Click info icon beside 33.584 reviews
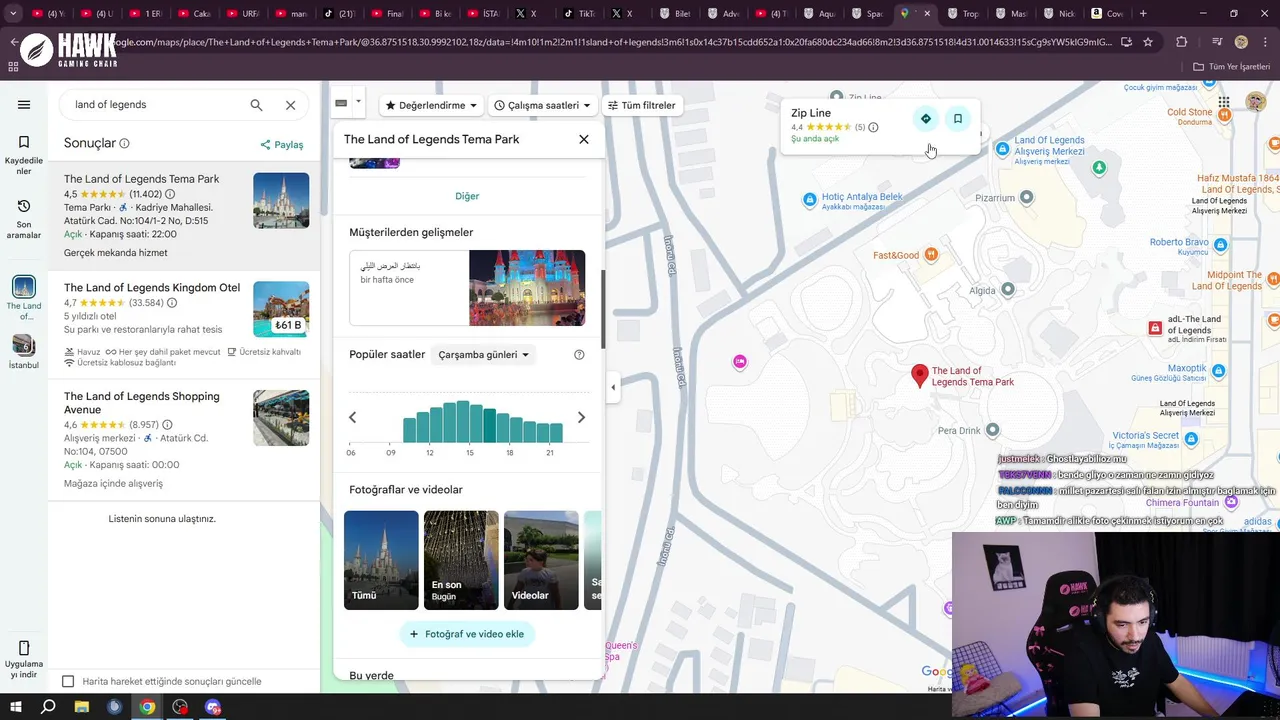The width and height of the screenshot is (1280, 720). click(172, 303)
